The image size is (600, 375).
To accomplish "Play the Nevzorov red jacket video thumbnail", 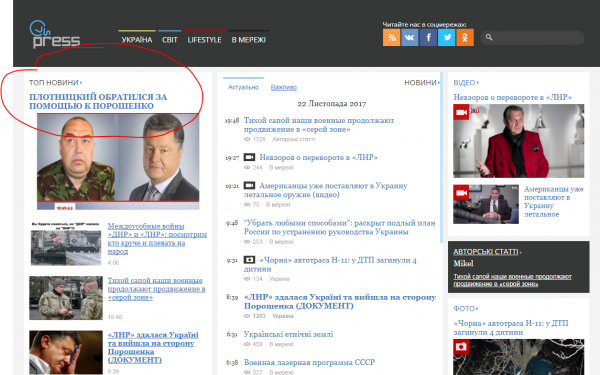I will point(518,141).
